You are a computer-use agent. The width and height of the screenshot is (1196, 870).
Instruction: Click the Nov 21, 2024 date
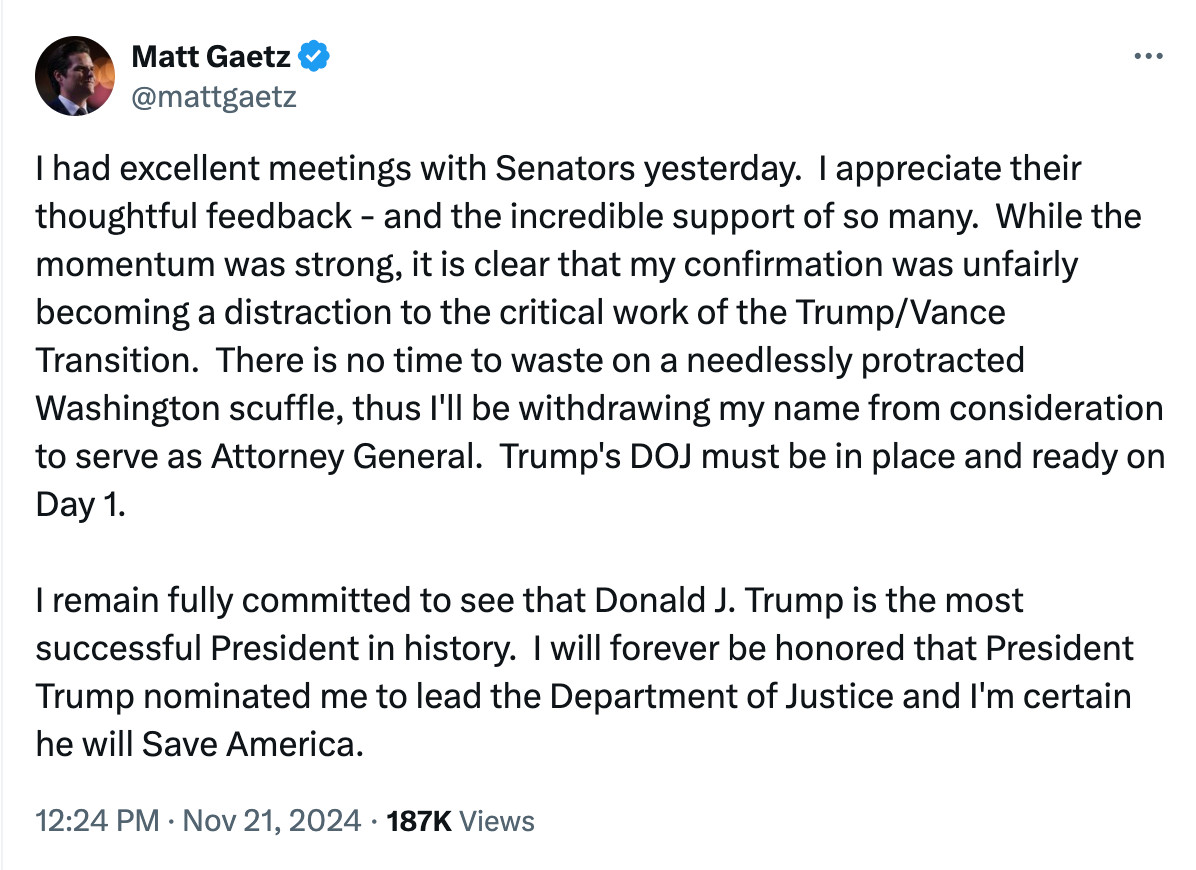click(x=272, y=821)
